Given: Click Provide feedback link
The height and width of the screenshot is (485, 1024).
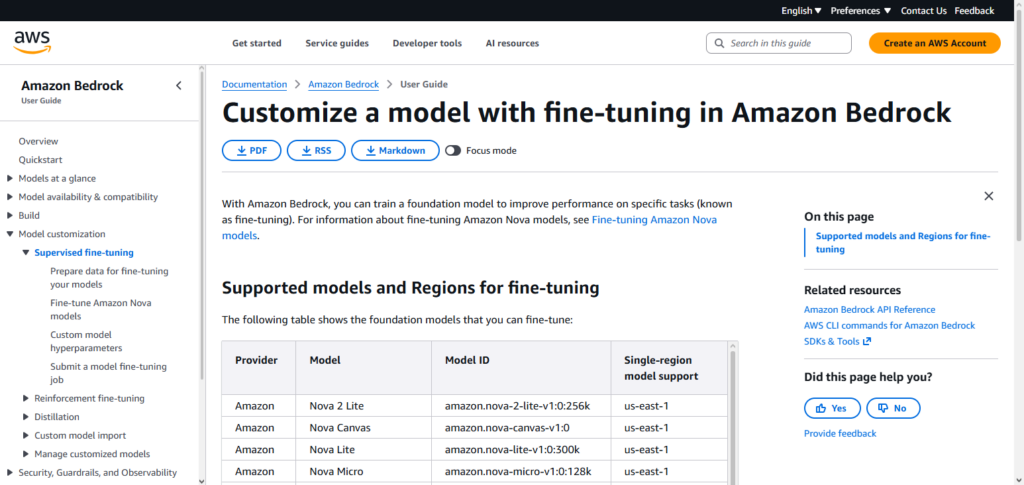Looking at the screenshot, I should (x=840, y=433).
